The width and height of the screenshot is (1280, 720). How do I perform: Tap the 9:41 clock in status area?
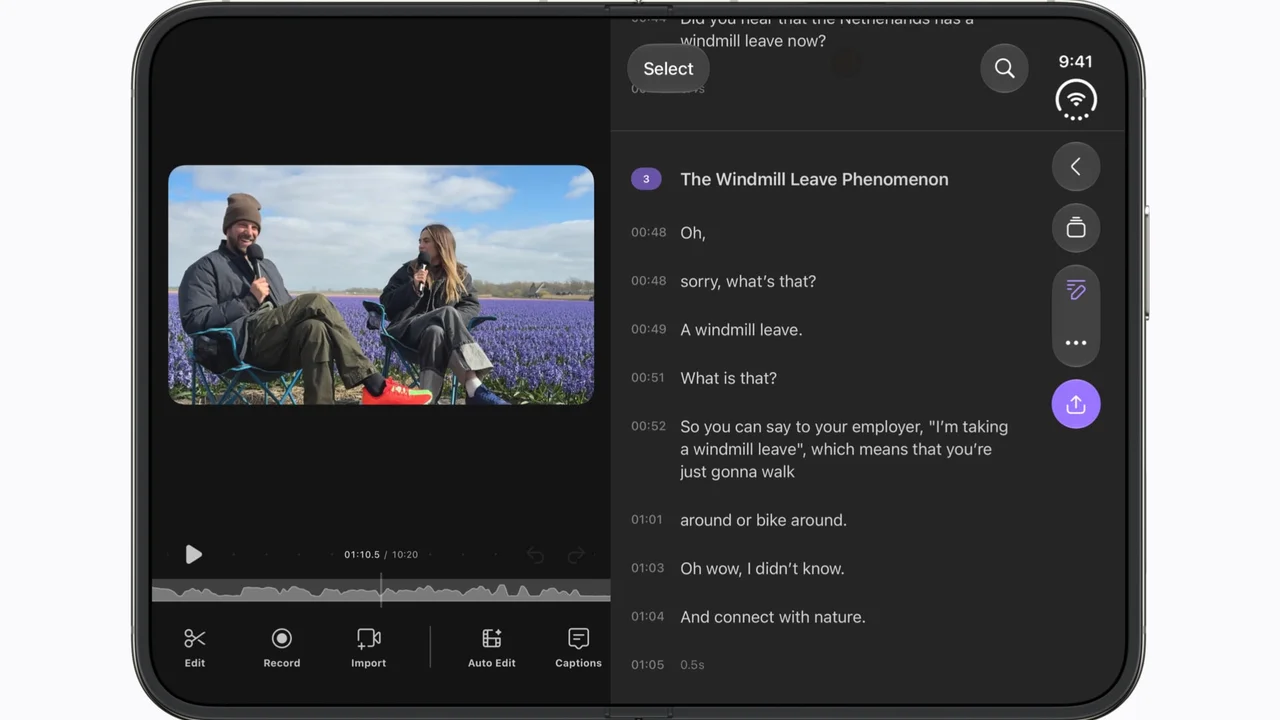click(x=1076, y=61)
